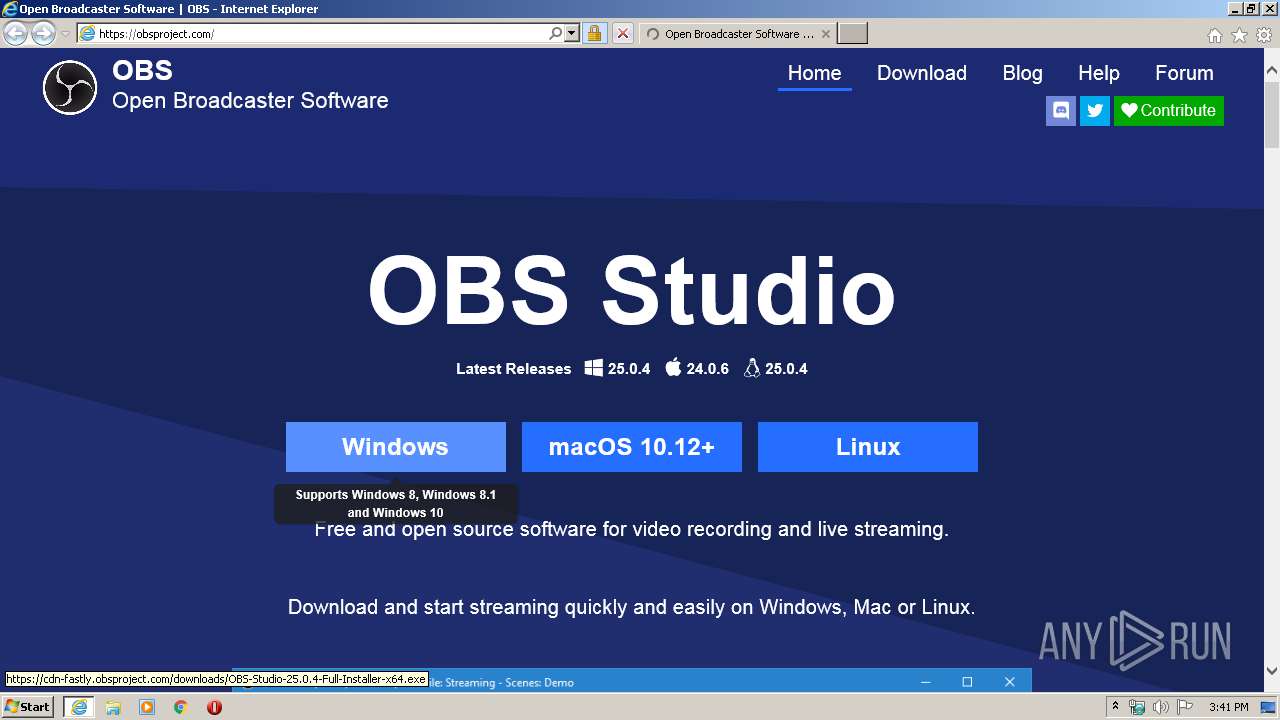Click scrollbar up arrow
The image size is (1280, 720).
[x=1272, y=70]
